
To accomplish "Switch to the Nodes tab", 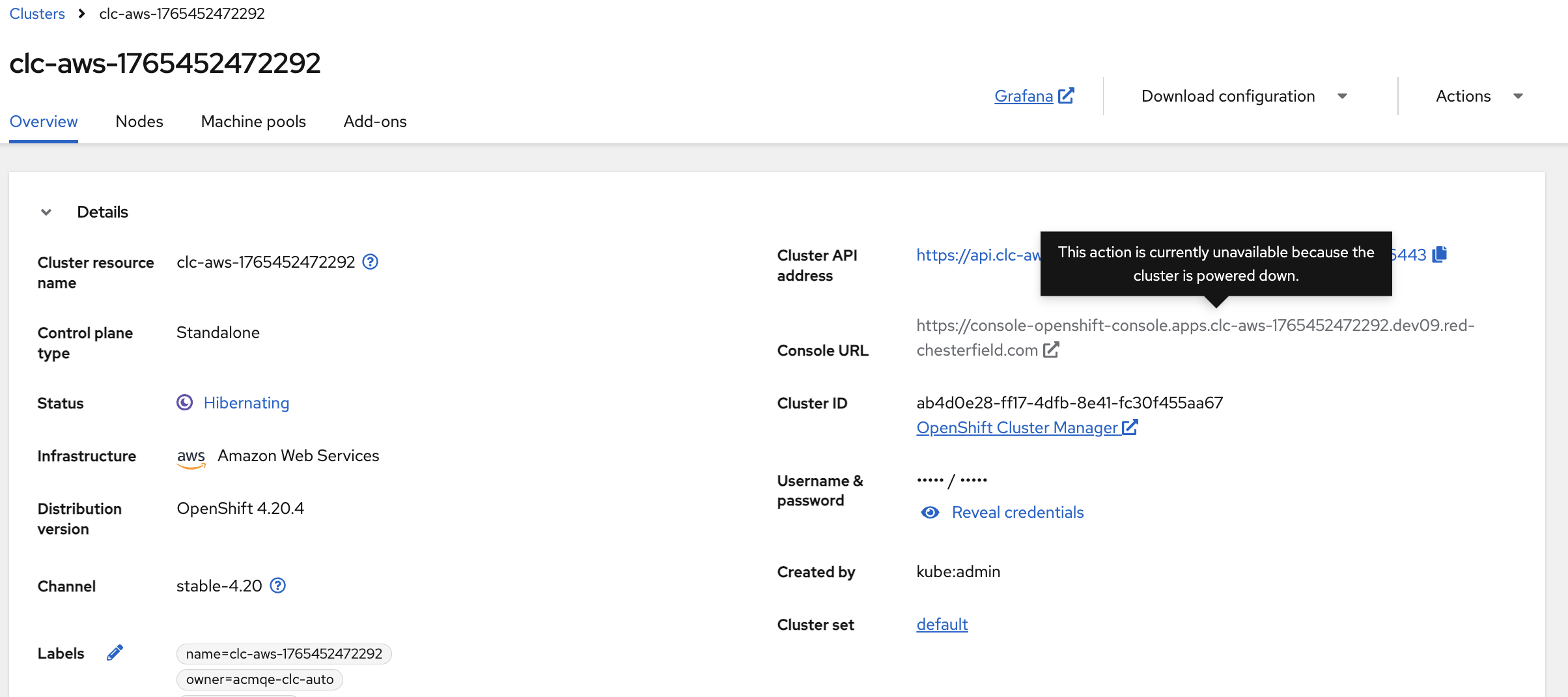I will (x=139, y=122).
